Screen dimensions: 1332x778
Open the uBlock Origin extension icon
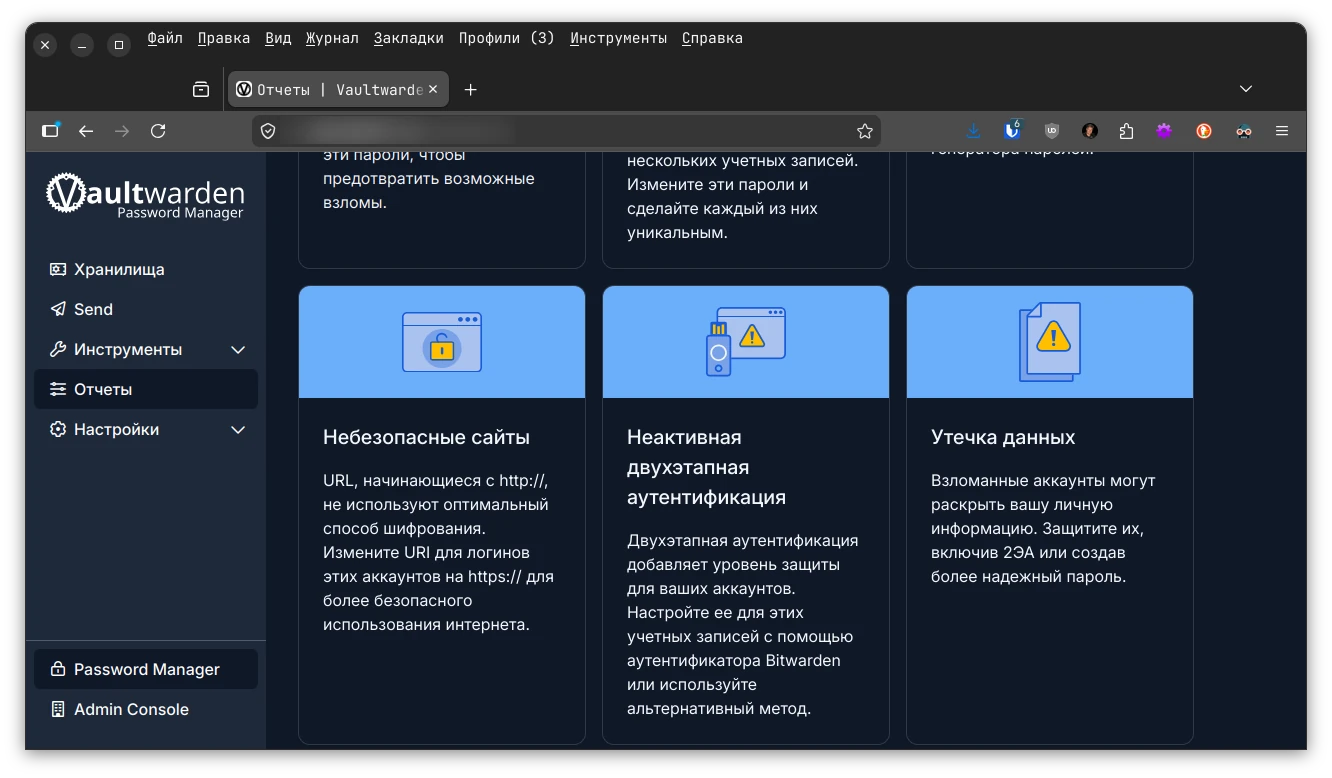point(1050,130)
